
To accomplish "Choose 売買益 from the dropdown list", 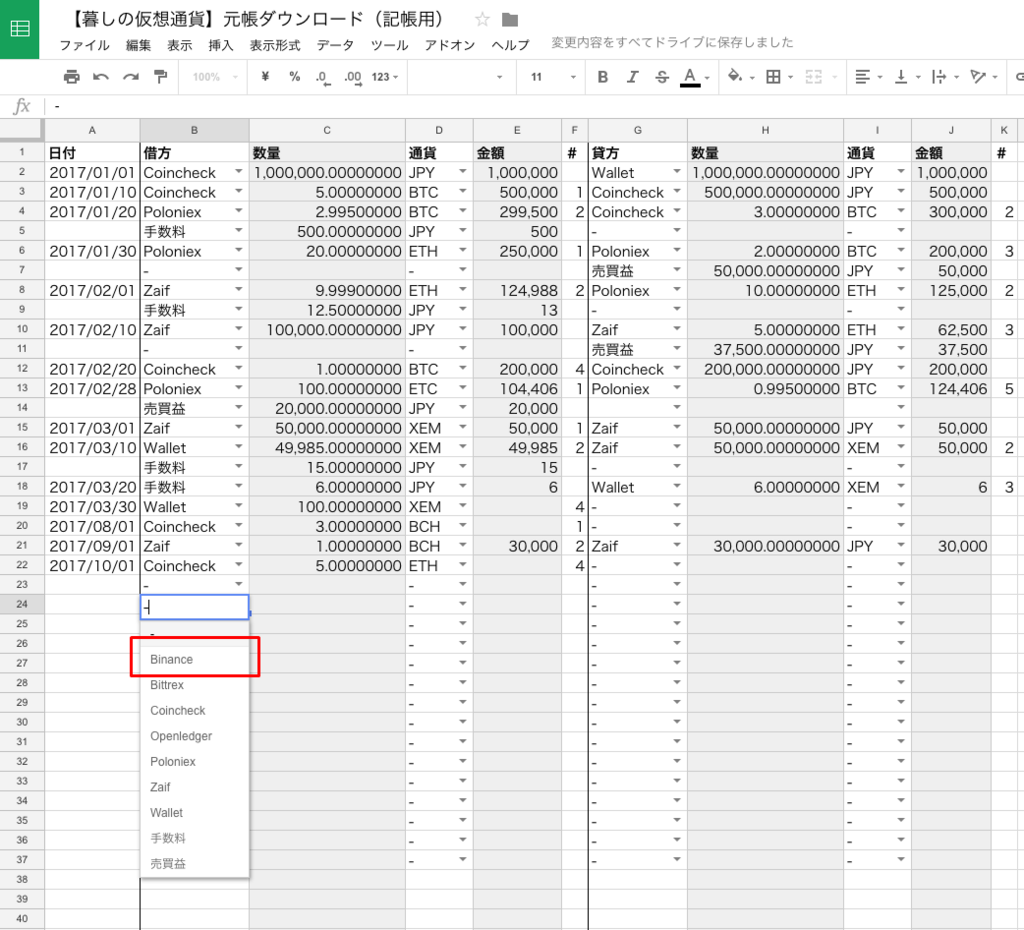I will pos(195,863).
